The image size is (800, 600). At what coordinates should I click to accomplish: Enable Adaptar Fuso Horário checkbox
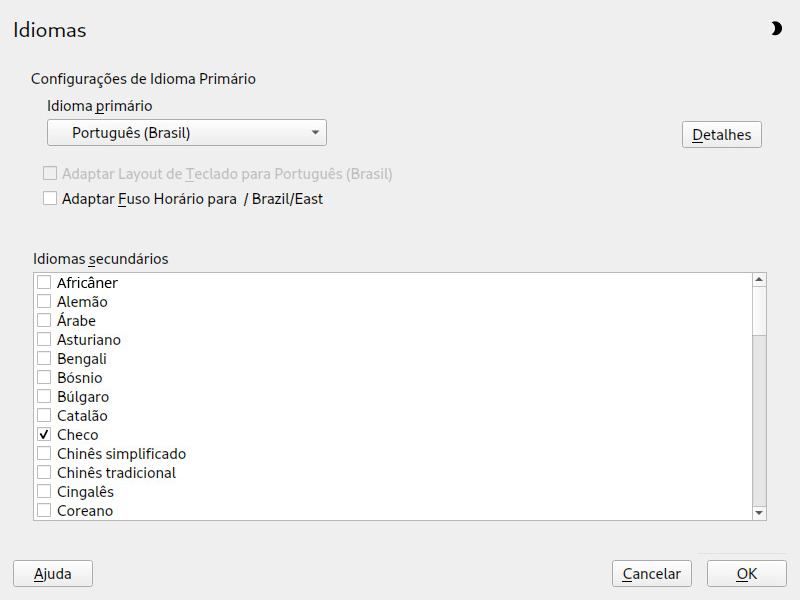50,198
